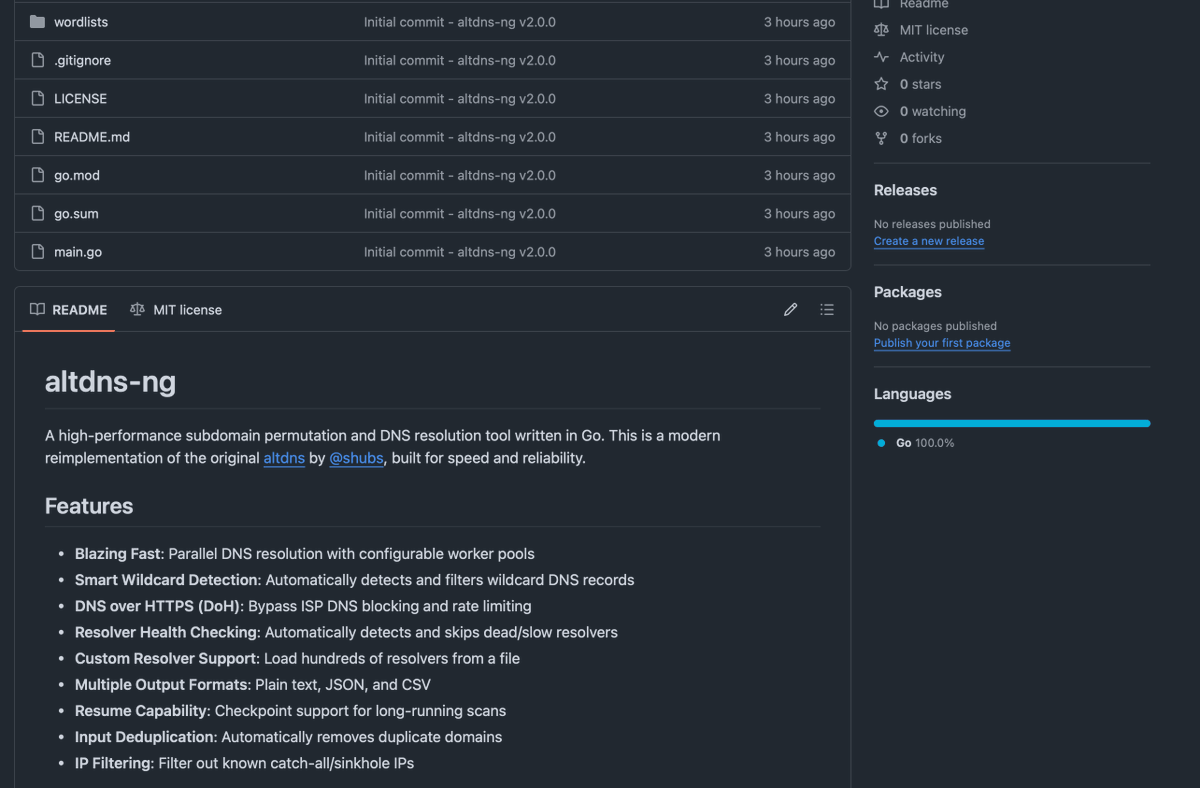1200x788 pixels.
Task: Open commit message for go.mod row
Action: click(x=459, y=175)
